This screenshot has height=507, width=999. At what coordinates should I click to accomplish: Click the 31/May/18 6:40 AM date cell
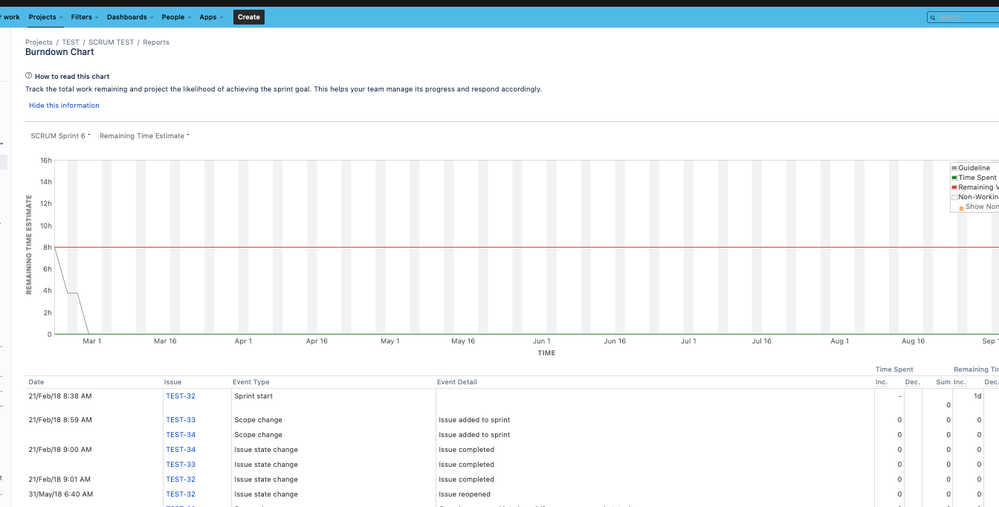click(61, 494)
